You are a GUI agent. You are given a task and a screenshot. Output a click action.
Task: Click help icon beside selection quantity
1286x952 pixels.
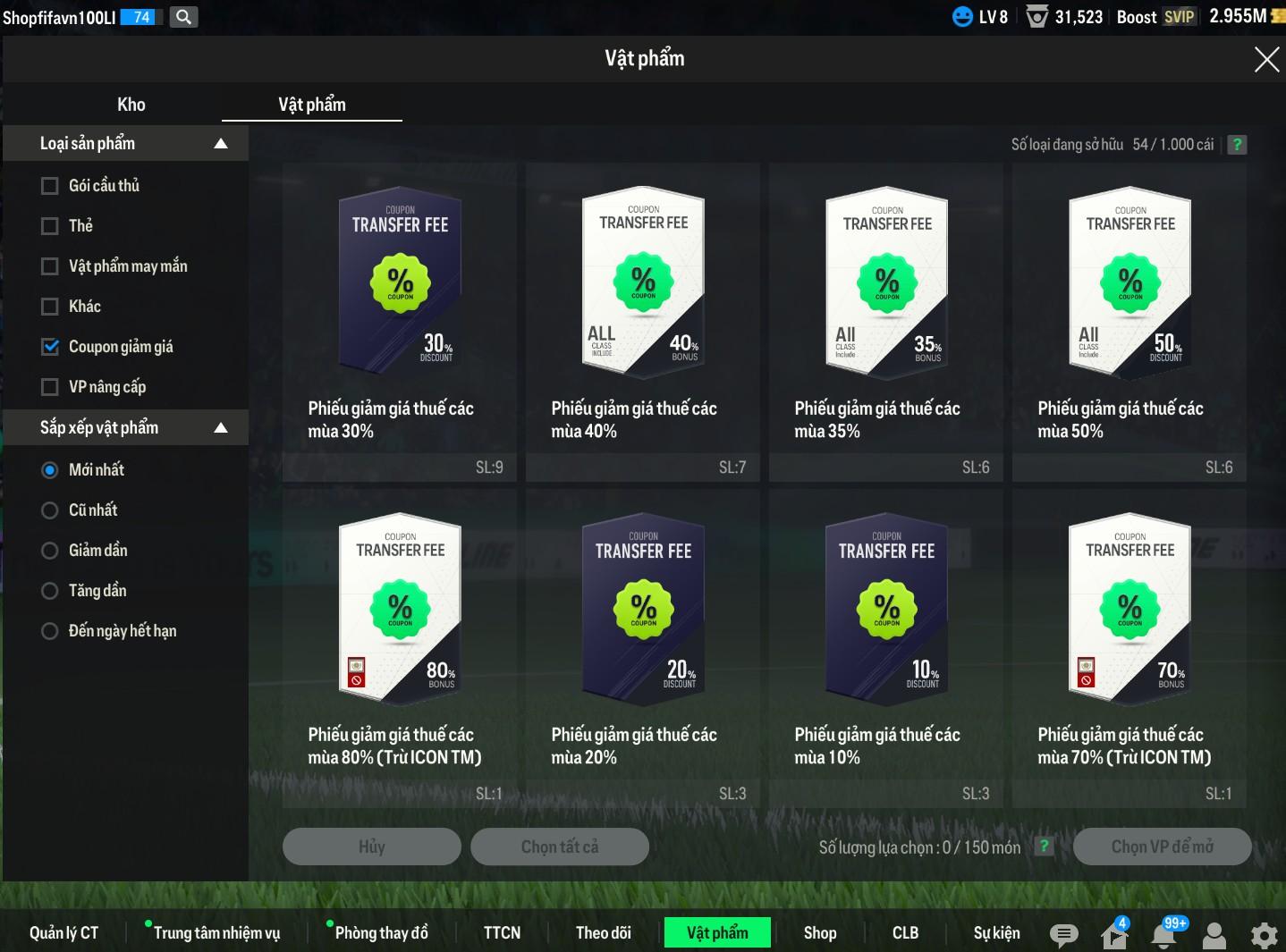coord(1044,846)
